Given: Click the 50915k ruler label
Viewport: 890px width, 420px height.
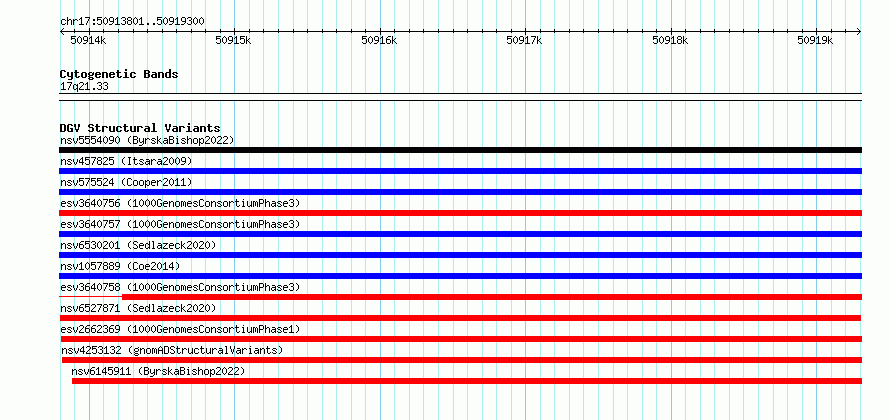Looking at the screenshot, I should point(233,40).
